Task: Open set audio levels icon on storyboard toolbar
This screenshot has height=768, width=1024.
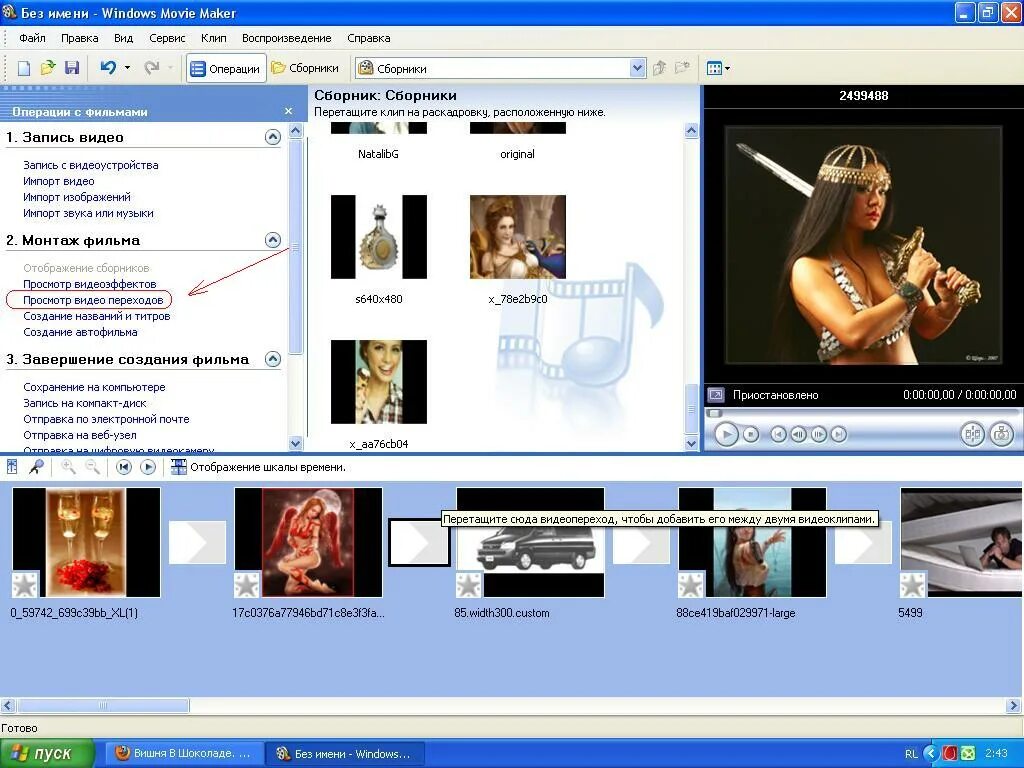Action: click(x=12, y=466)
